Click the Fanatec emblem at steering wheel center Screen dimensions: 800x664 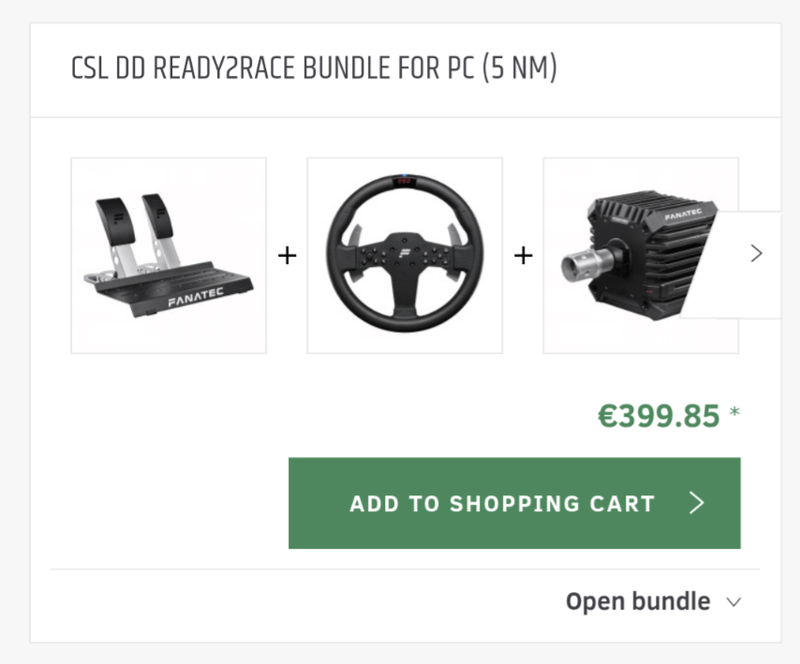click(x=405, y=244)
